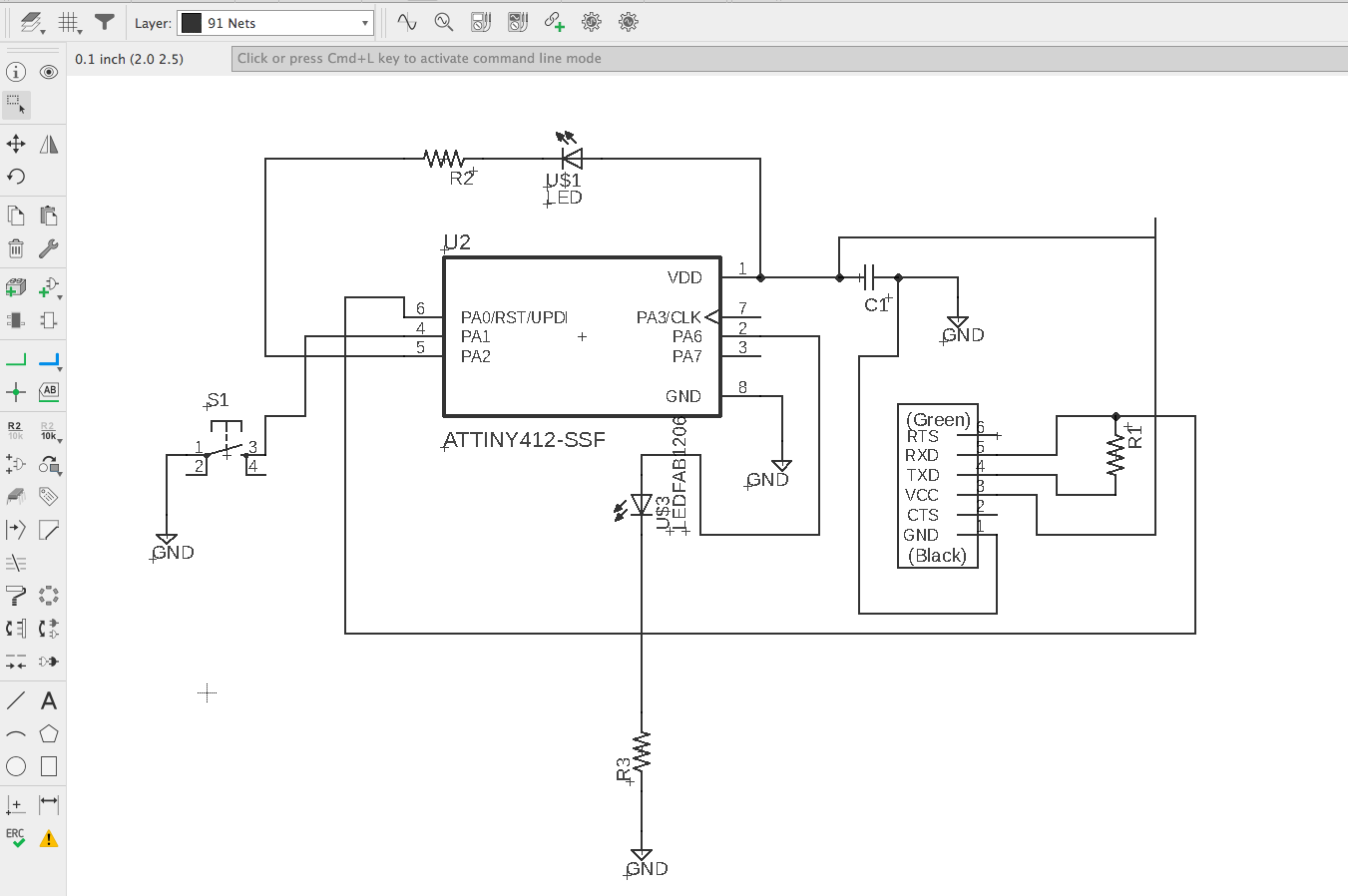Select the Smash tool

click(16, 464)
